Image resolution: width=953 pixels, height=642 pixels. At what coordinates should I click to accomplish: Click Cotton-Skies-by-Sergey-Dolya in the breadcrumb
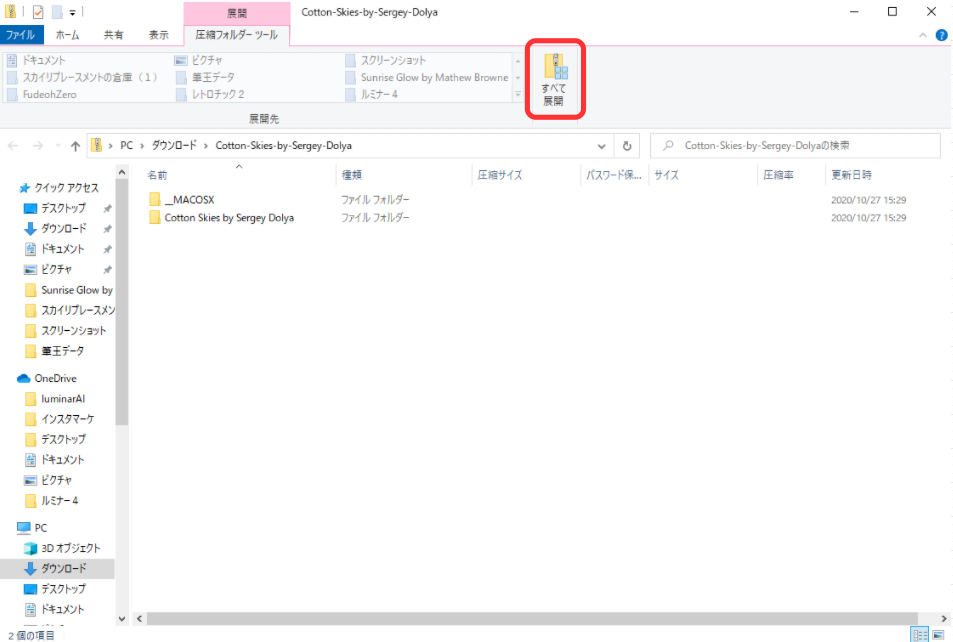284,146
